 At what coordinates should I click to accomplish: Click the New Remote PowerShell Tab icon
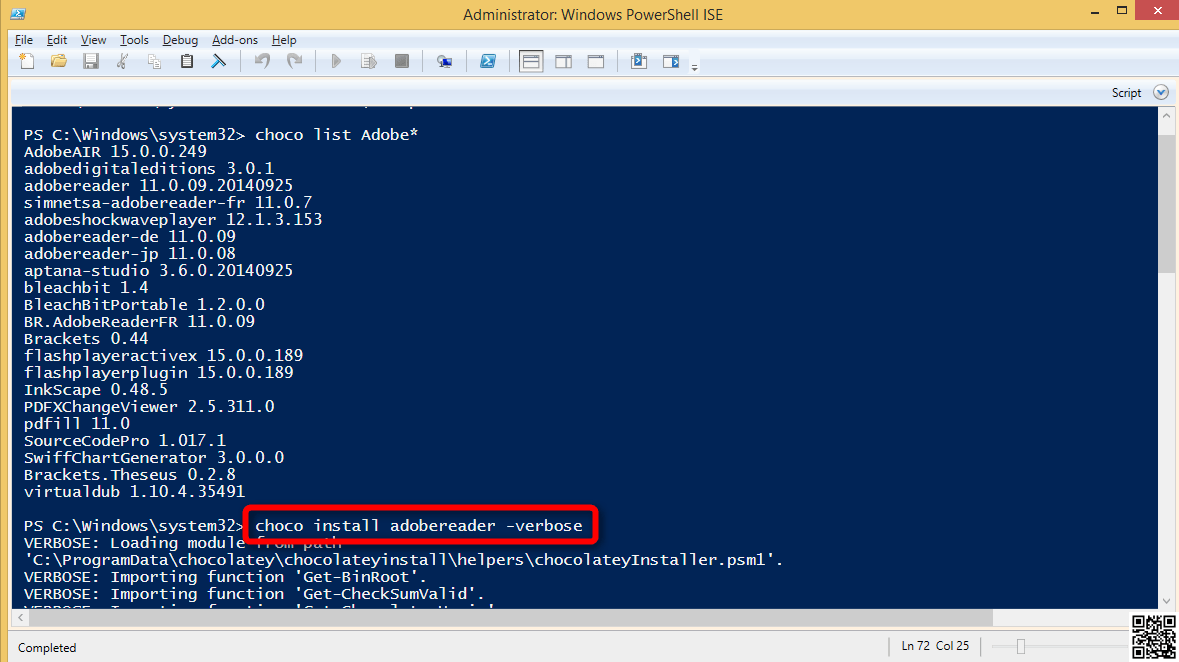click(x=445, y=62)
